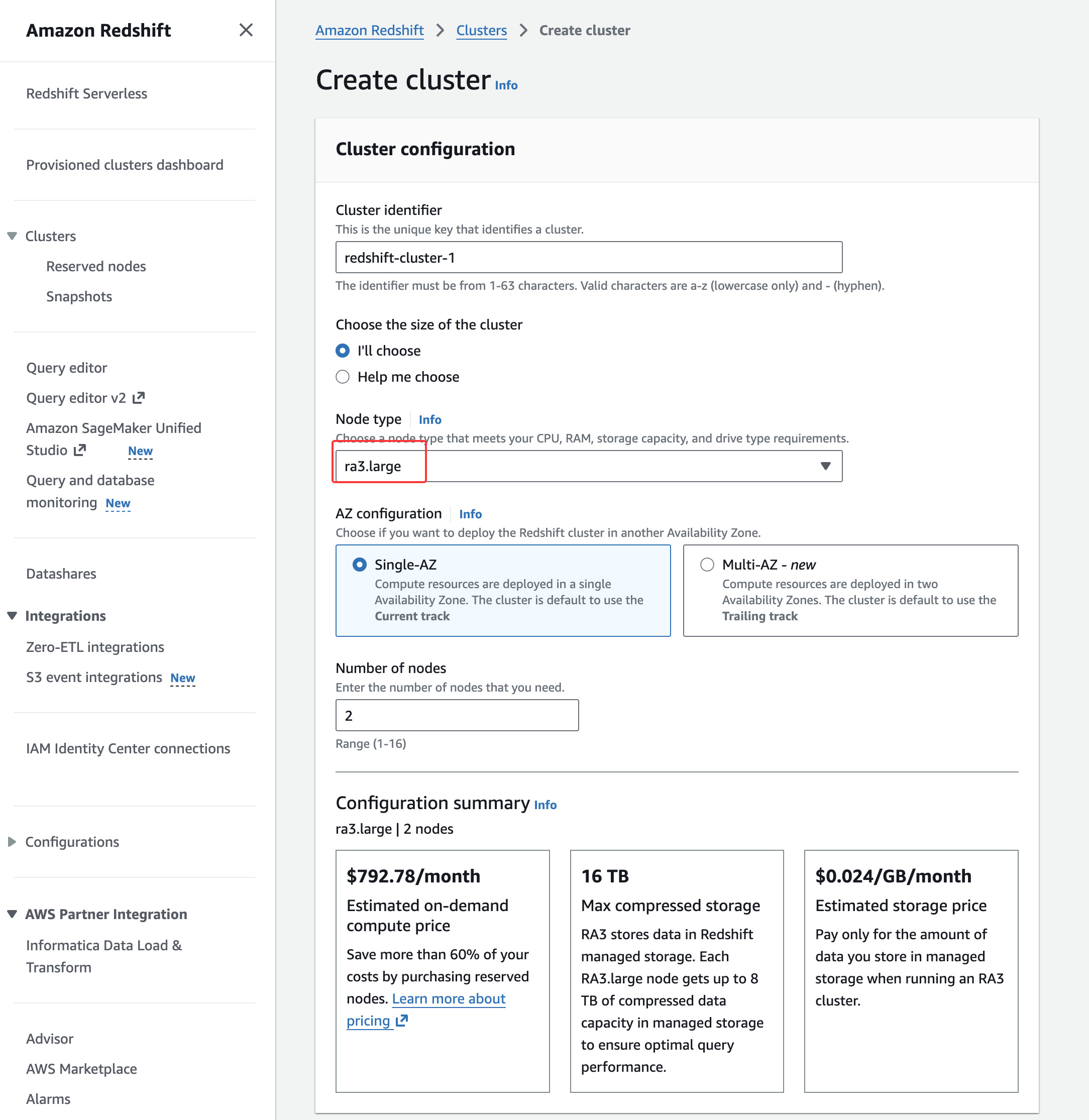Screen dimensions: 1089x1120
Task: Click Info link next to Node type
Action: [x=429, y=419]
